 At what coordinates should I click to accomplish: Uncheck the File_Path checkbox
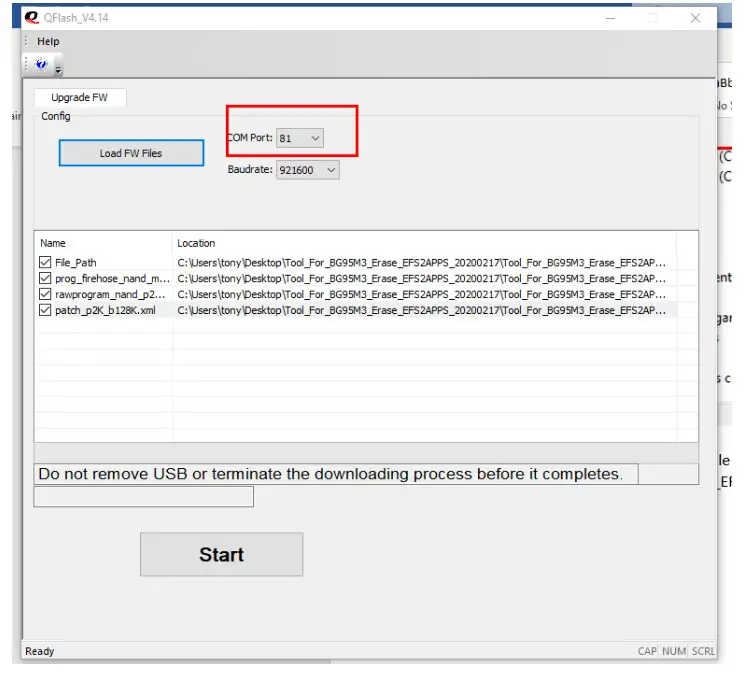45,262
